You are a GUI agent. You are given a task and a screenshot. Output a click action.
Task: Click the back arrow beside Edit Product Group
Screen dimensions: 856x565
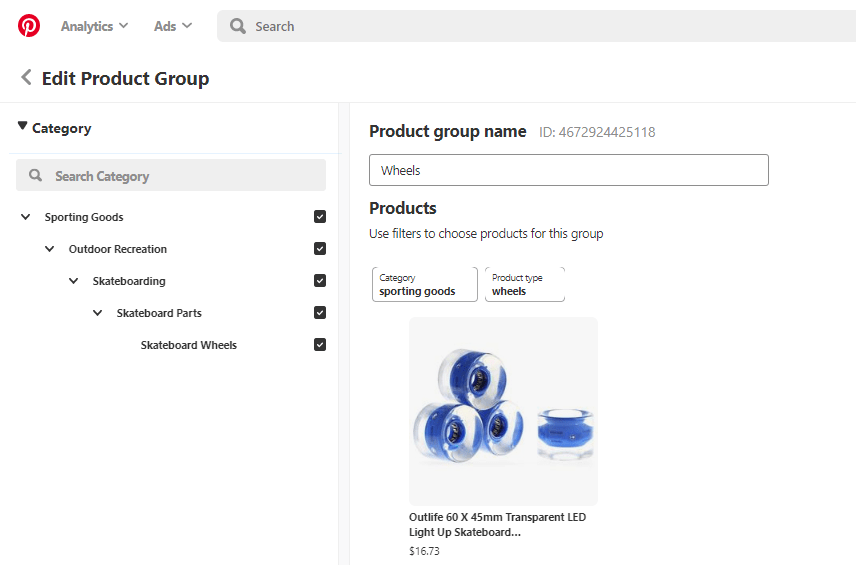(26, 78)
